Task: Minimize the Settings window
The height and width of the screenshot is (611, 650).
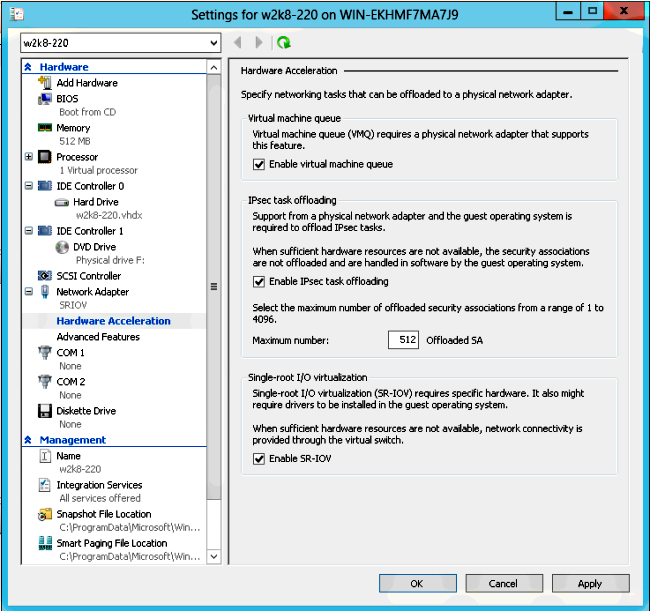Action: point(568,11)
